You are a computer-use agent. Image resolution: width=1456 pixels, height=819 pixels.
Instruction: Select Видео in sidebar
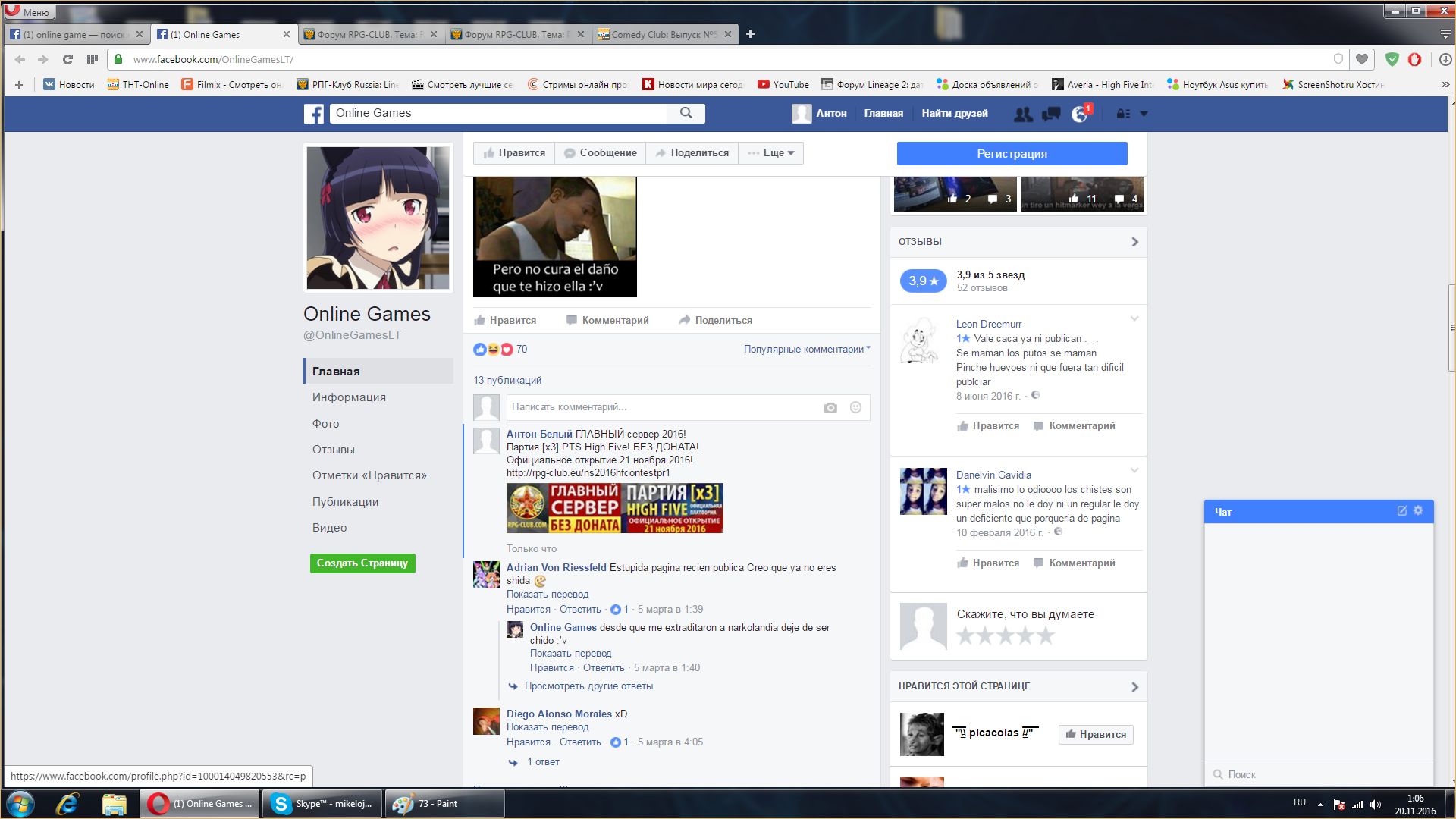coord(329,528)
